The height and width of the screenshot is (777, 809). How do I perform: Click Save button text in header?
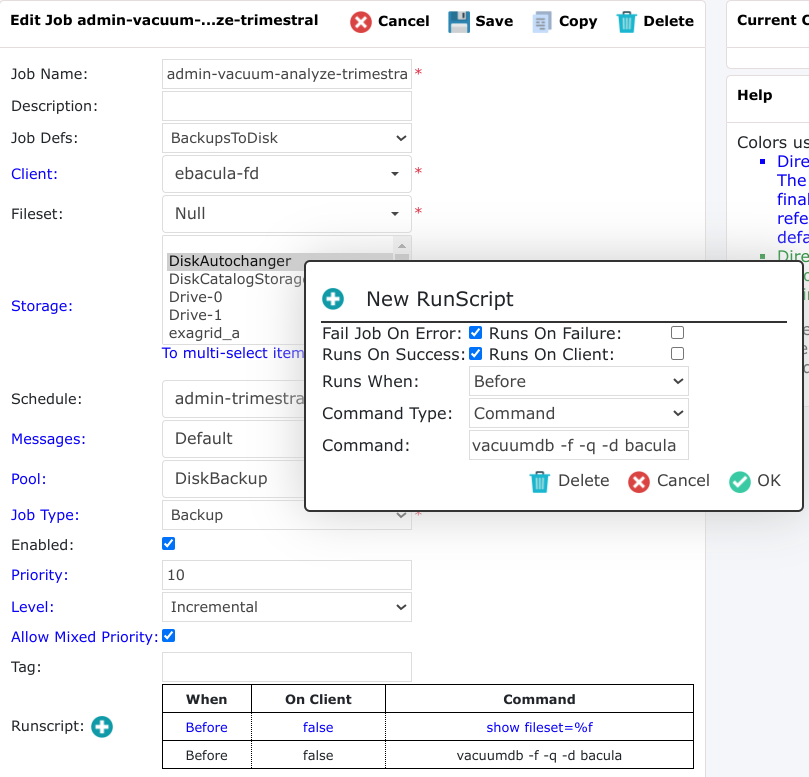(494, 21)
